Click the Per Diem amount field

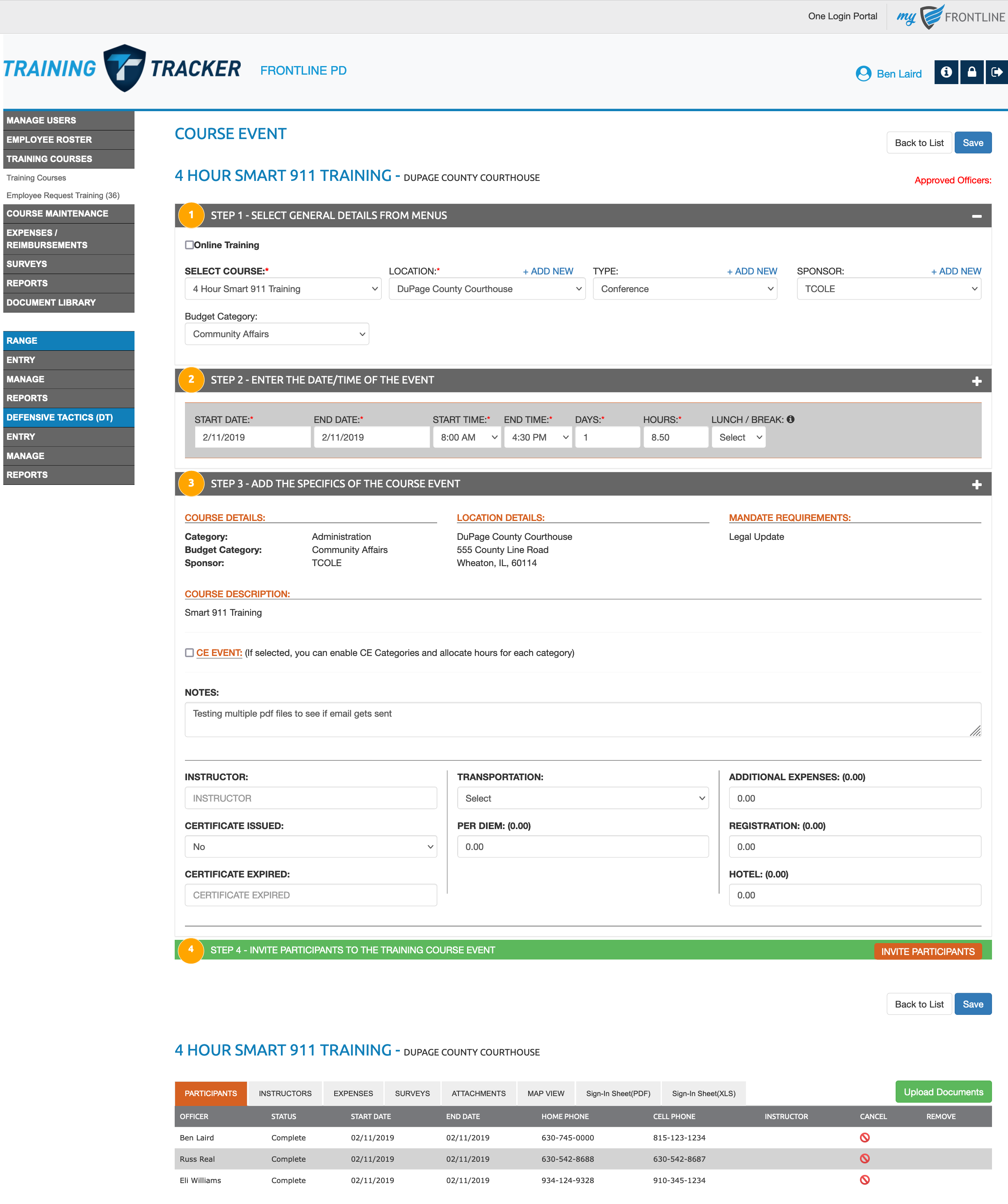(x=583, y=847)
